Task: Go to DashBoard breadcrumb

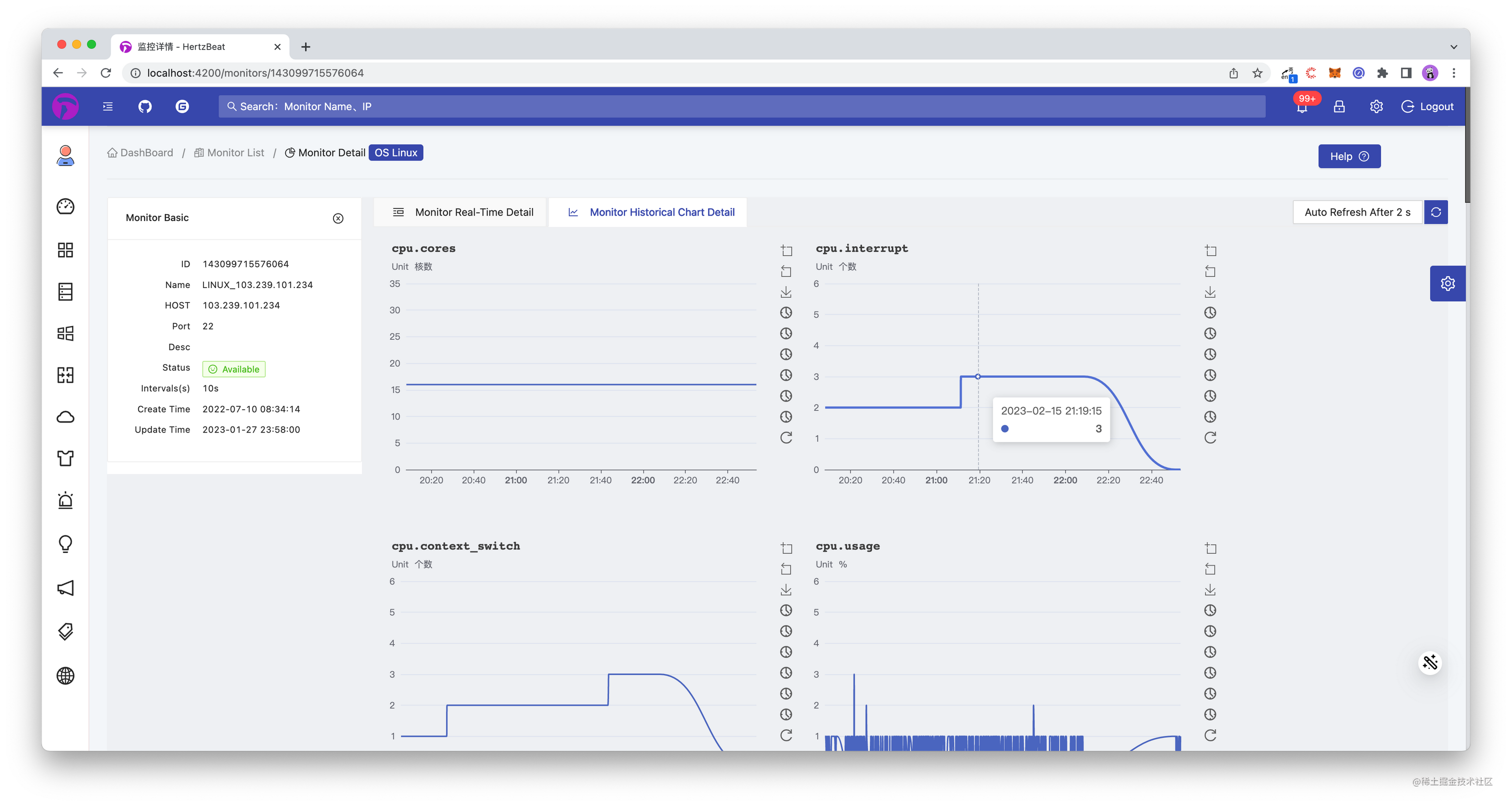Action: [140, 152]
